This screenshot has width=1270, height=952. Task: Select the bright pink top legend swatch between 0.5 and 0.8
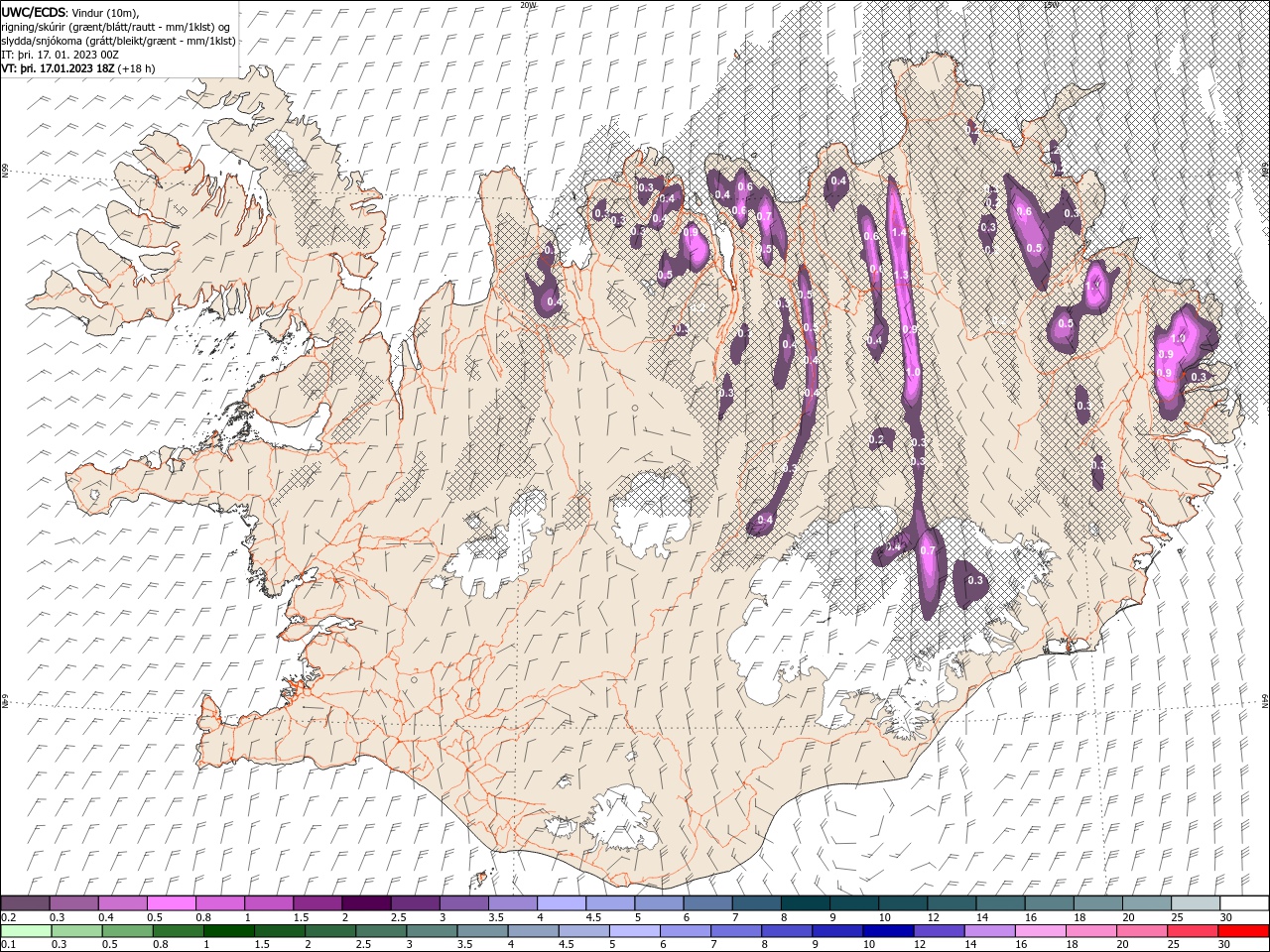(172, 903)
